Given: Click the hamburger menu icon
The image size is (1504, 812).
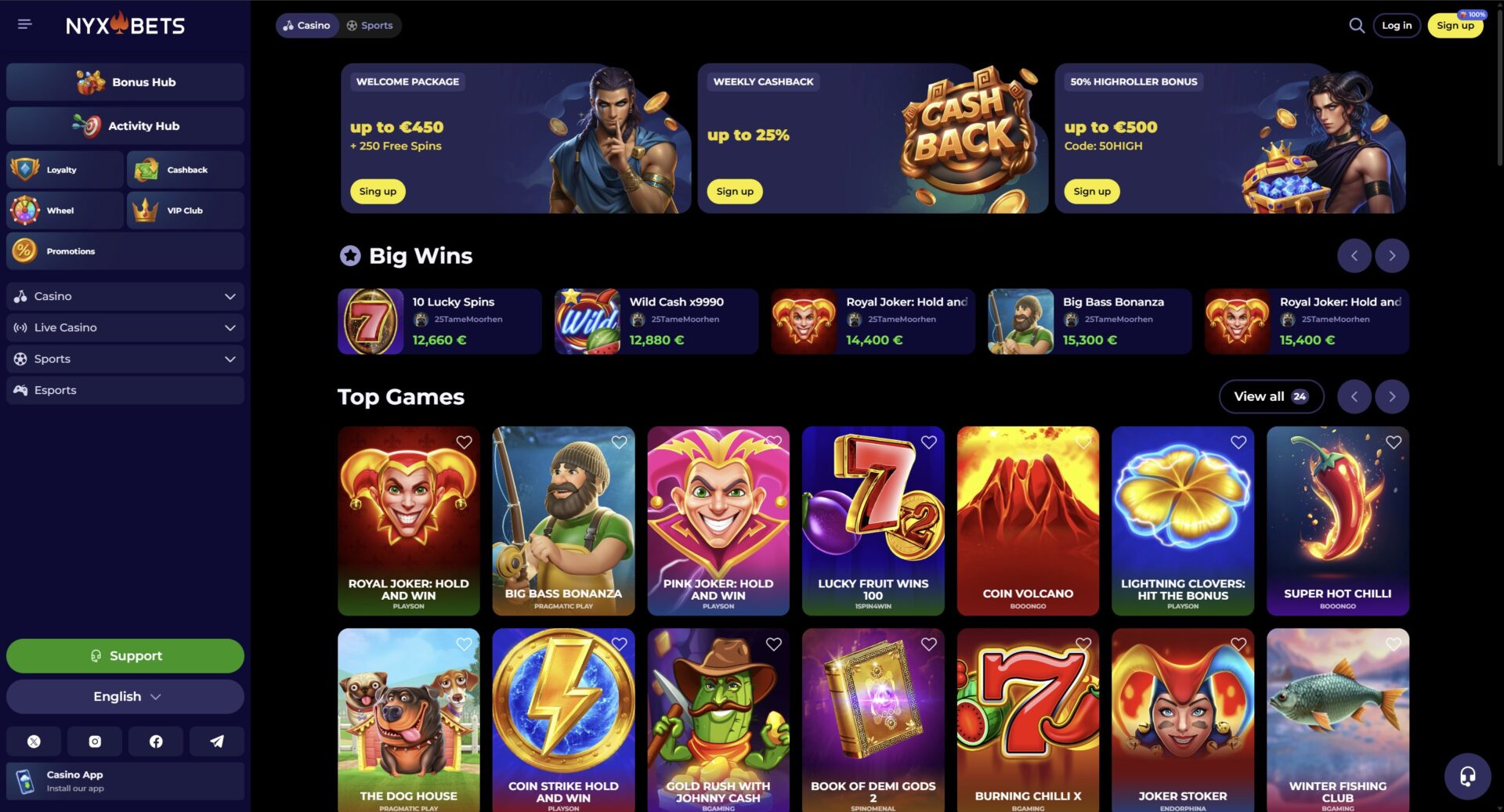Looking at the screenshot, I should click(x=25, y=24).
